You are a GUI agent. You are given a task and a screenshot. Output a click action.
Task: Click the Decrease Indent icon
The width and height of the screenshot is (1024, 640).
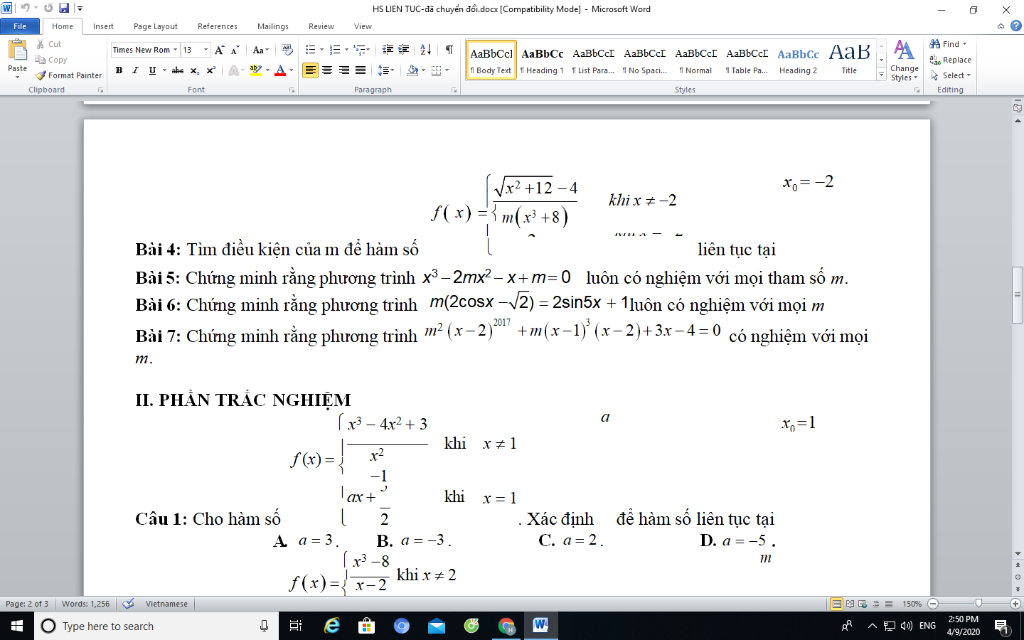[x=388, y=50]
